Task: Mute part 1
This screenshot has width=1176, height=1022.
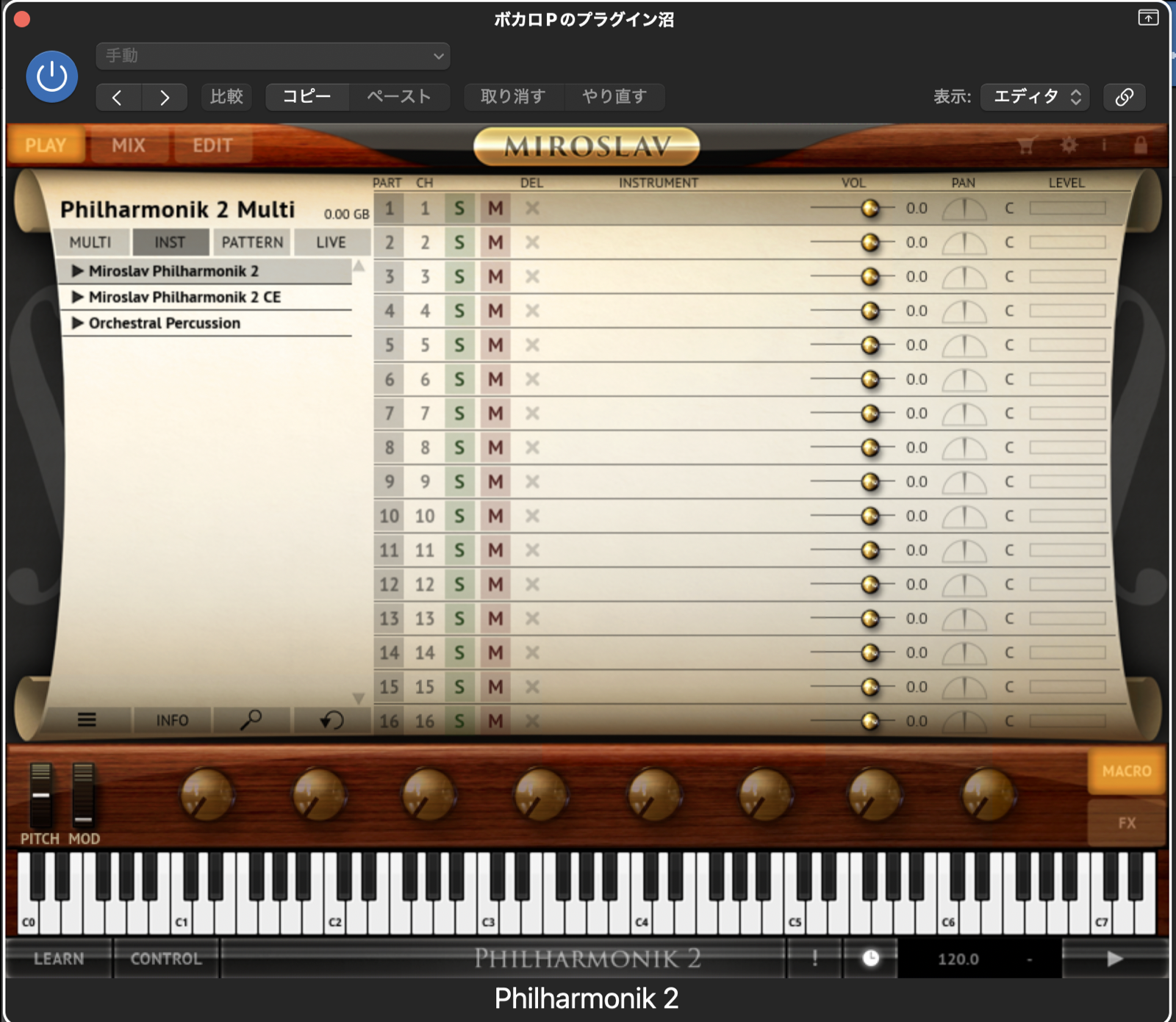Action: [496, 209]
